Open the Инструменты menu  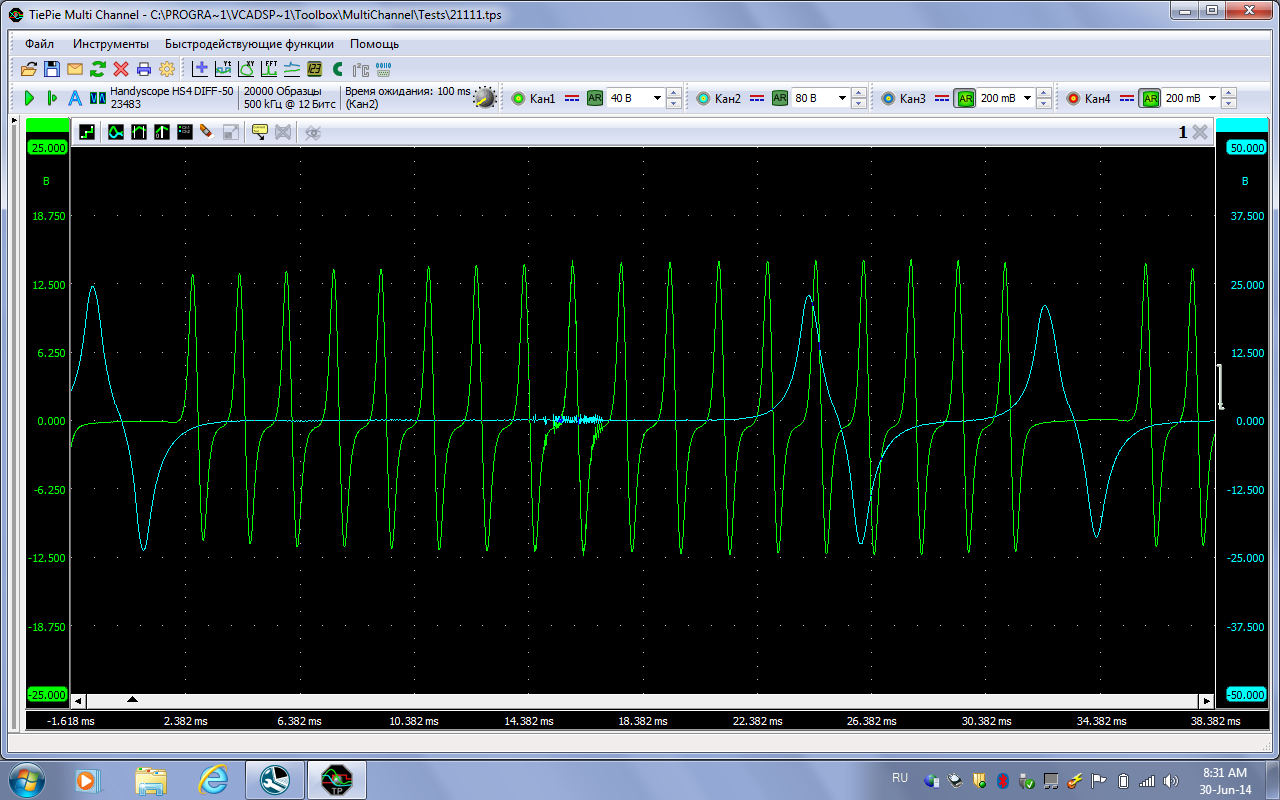[111, 44]
